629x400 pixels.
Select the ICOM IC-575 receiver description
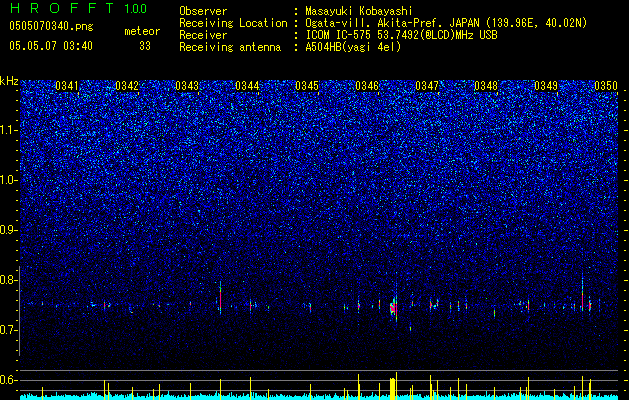(402, 35)
